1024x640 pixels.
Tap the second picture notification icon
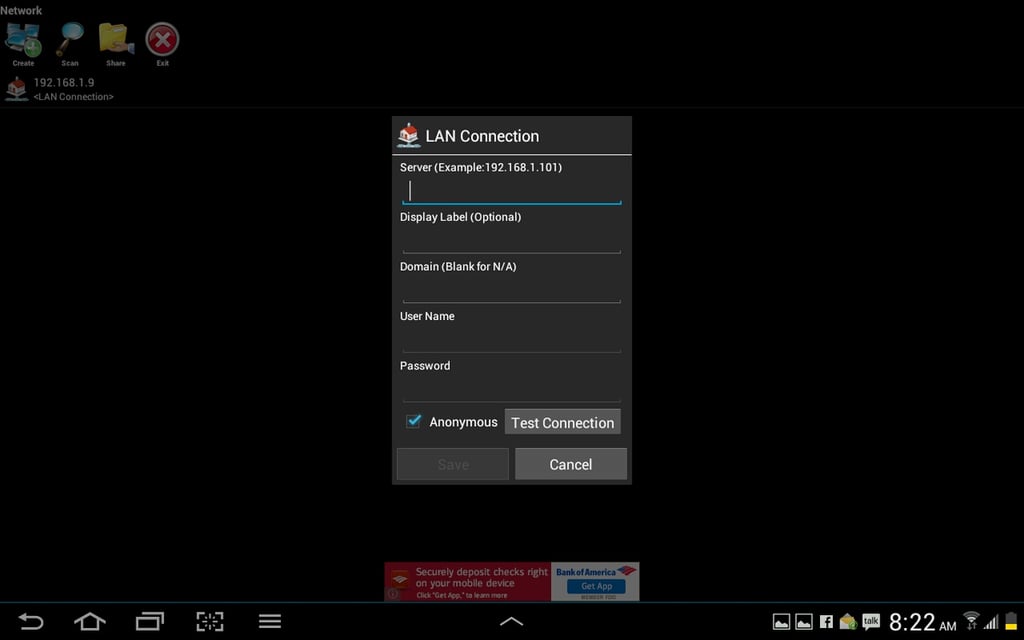click(x=804, y=622)
